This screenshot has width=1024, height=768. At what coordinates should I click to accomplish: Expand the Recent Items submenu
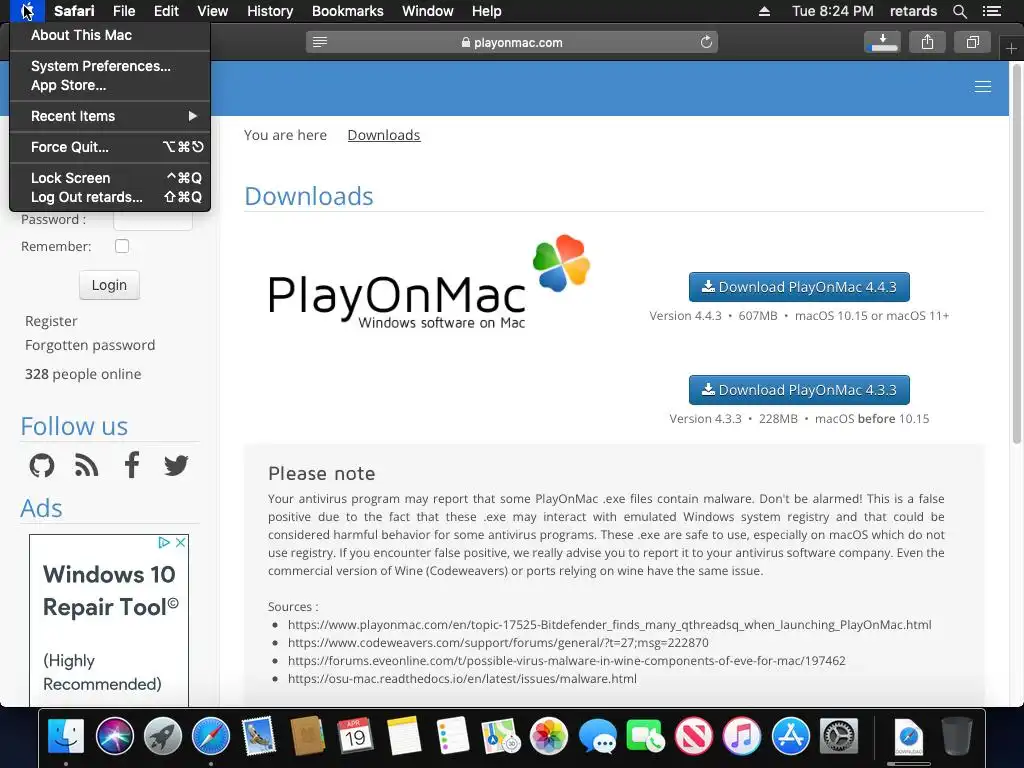pos(110,116)
